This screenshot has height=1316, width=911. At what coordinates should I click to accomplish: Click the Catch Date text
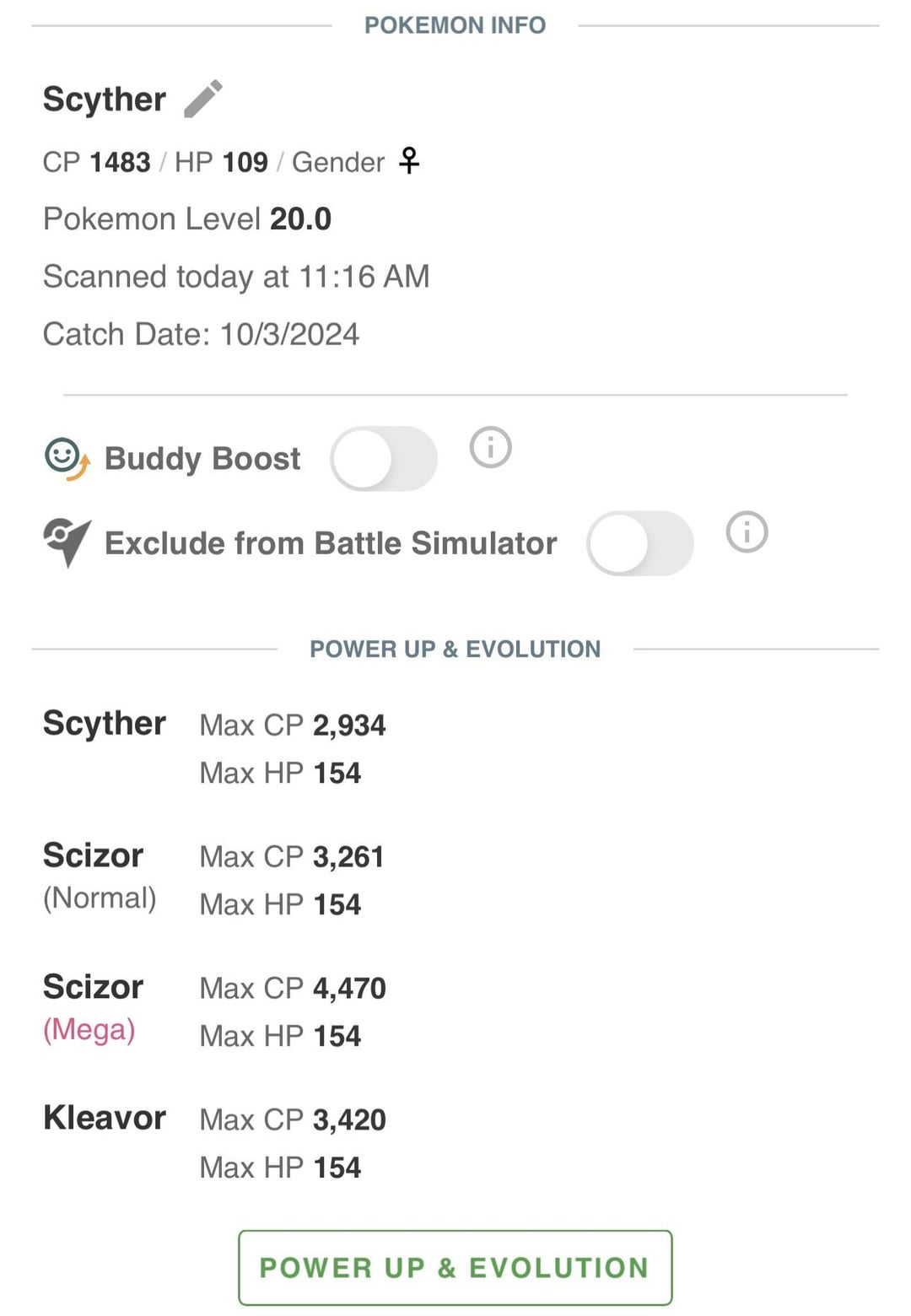(x=201, y=334)
